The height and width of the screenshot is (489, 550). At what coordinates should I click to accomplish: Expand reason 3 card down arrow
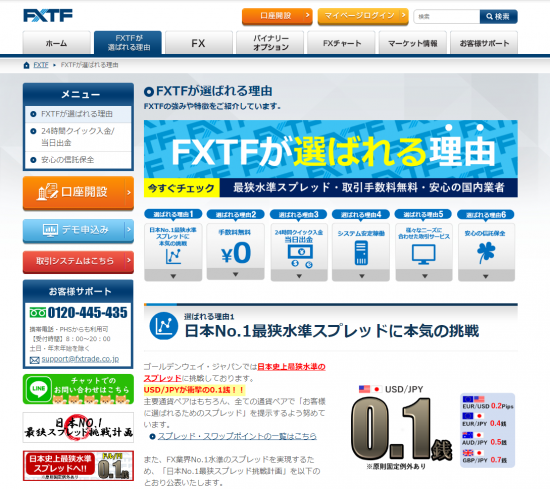tap(299, 276)
